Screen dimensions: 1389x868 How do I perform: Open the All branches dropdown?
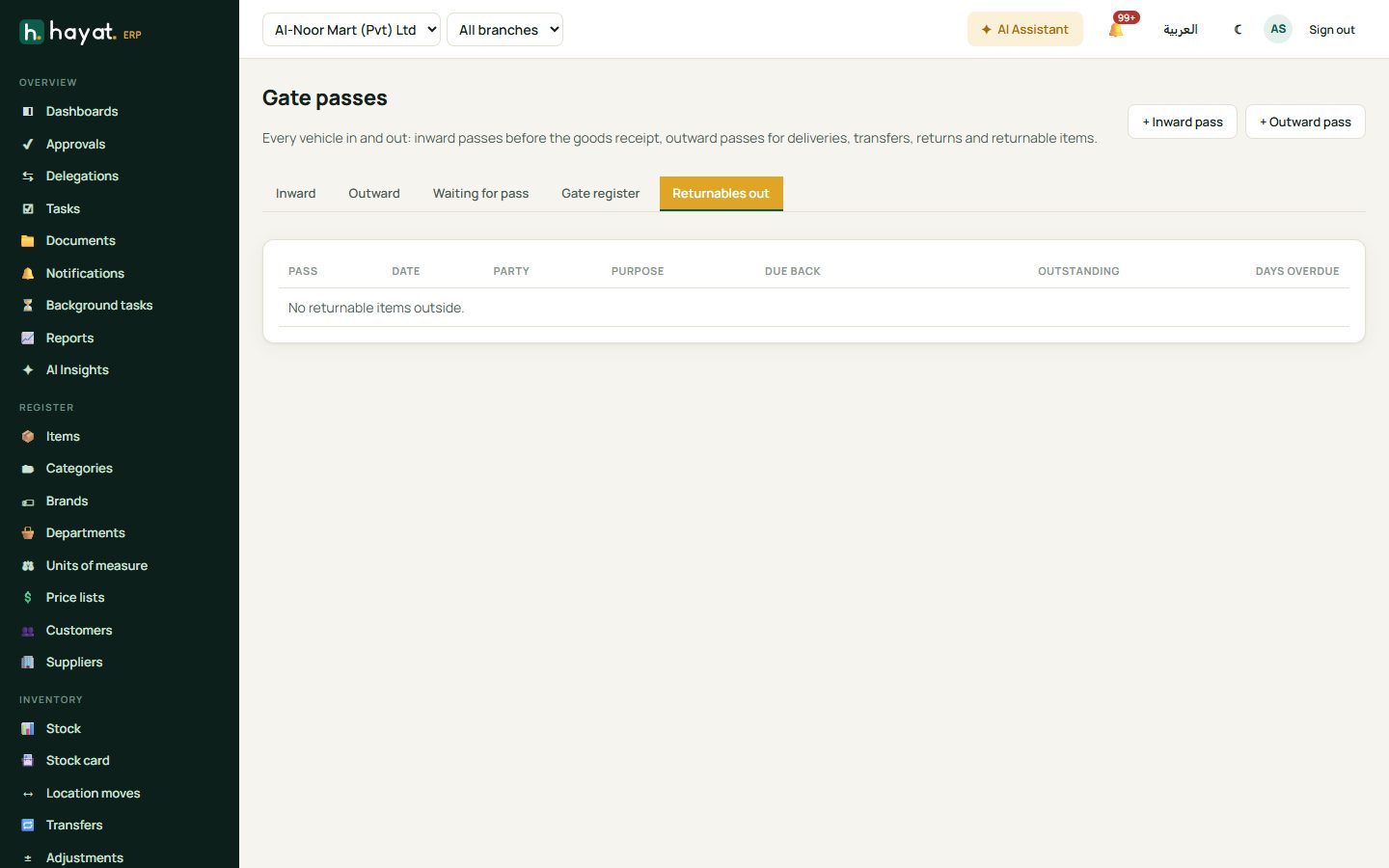(x=504, y=30)
